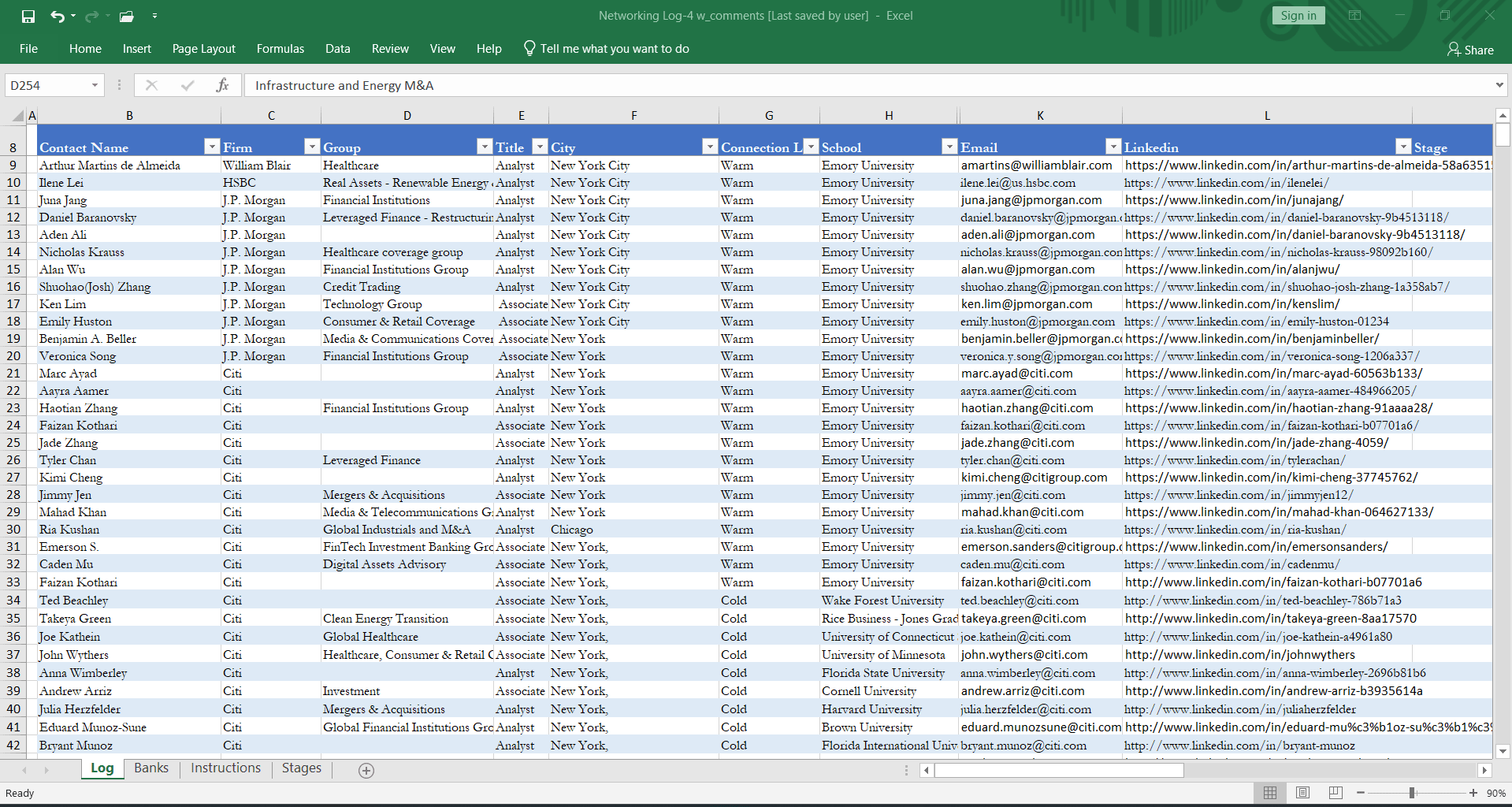Click horizontal scrollbar left arrow

(927, 771)
